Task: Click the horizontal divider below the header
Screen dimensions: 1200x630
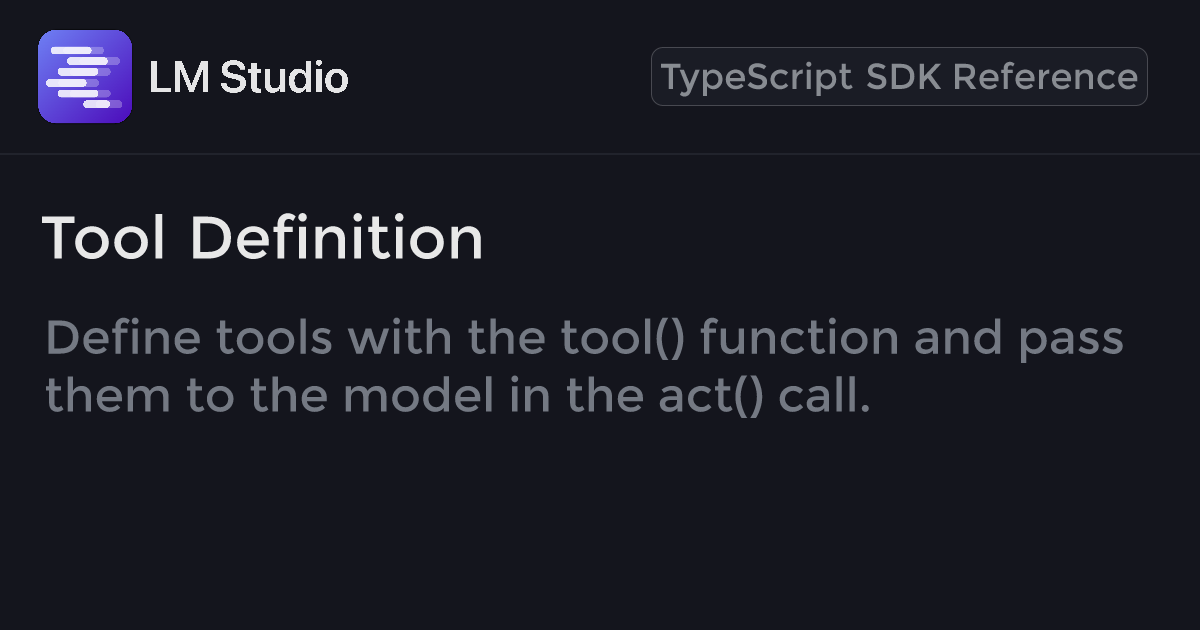Action: coord(600,154)
